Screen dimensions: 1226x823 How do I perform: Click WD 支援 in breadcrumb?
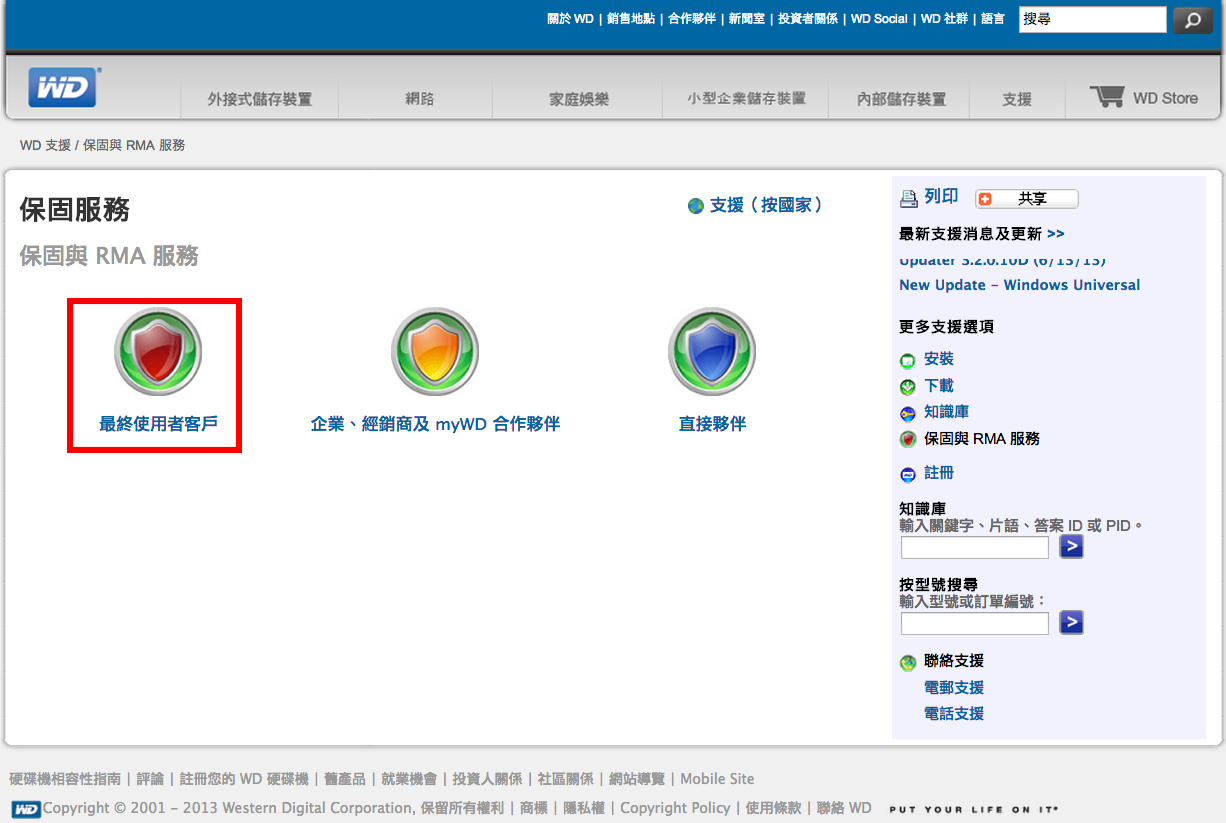click(45, 146)
